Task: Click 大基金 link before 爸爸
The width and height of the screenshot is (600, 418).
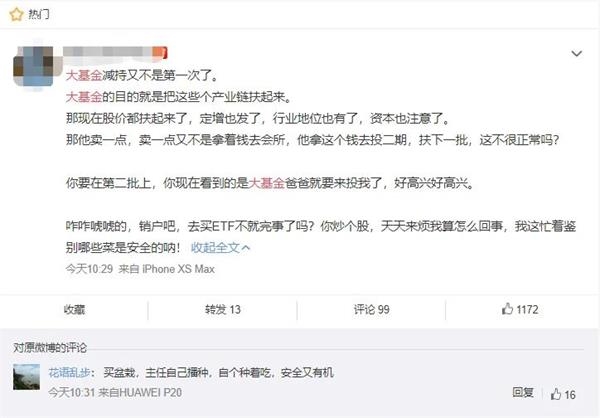Action: click(267, 183)
